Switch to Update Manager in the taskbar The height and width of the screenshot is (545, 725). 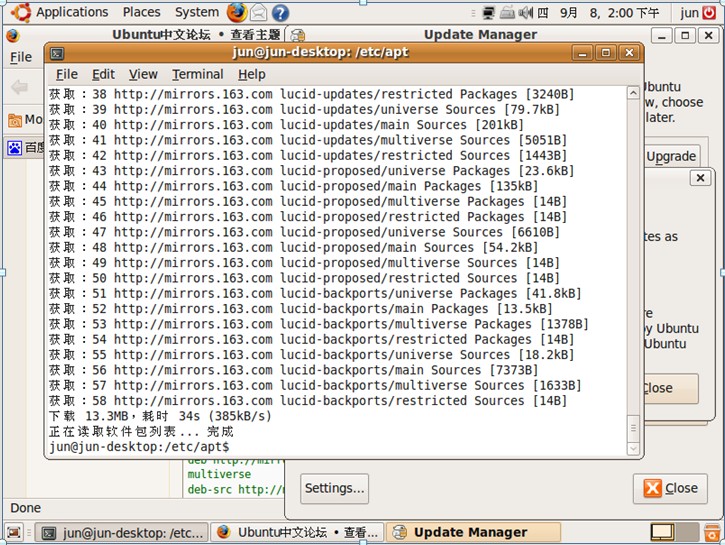pyautogui.click(x=459, y=533)
